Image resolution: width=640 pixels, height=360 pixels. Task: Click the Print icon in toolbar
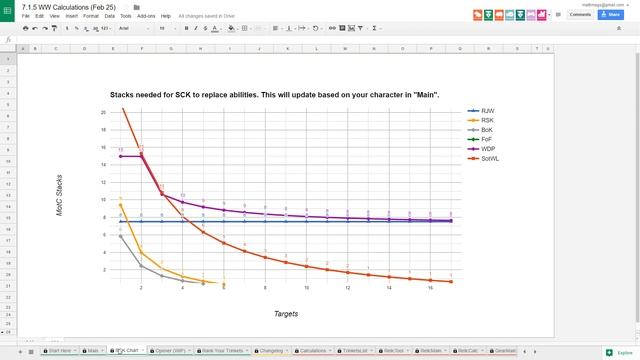[x=26, y=28]
